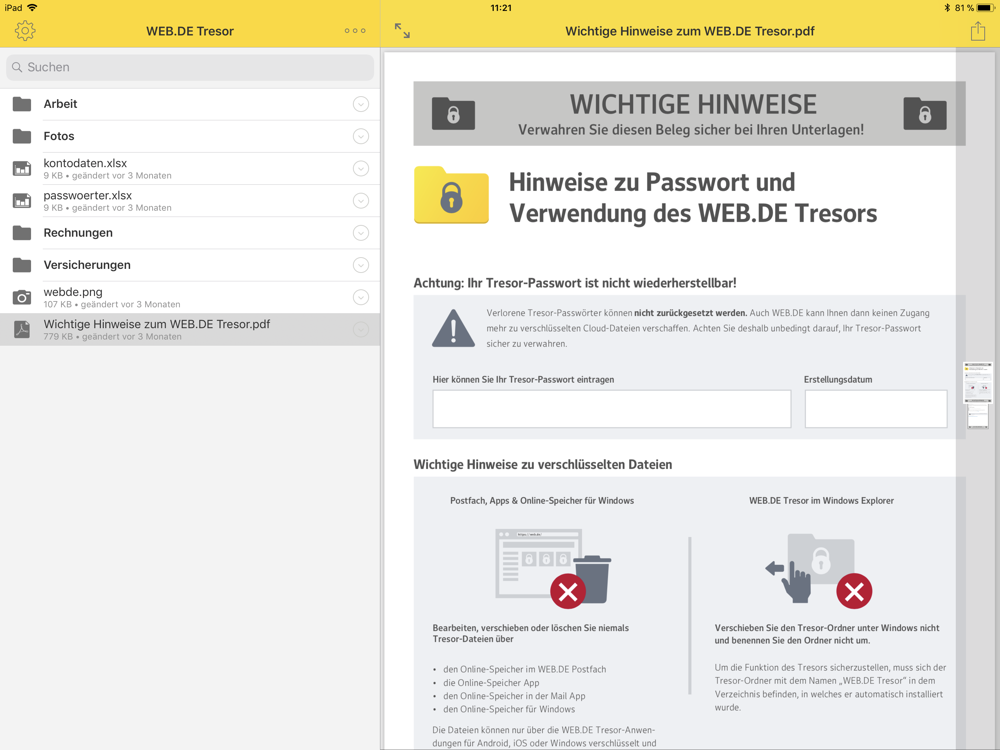Expand options chevron for Versicherungen

(x=361, y=265)
